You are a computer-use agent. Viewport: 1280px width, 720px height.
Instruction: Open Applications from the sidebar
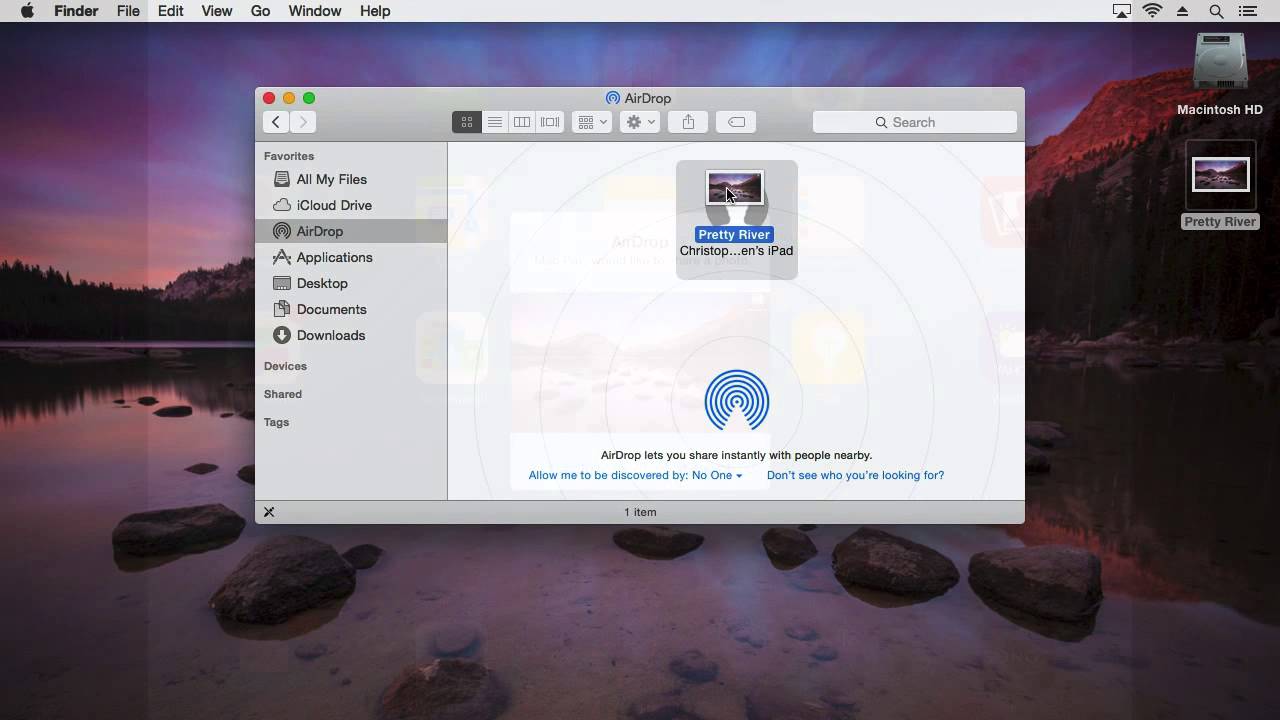[350, 257]
